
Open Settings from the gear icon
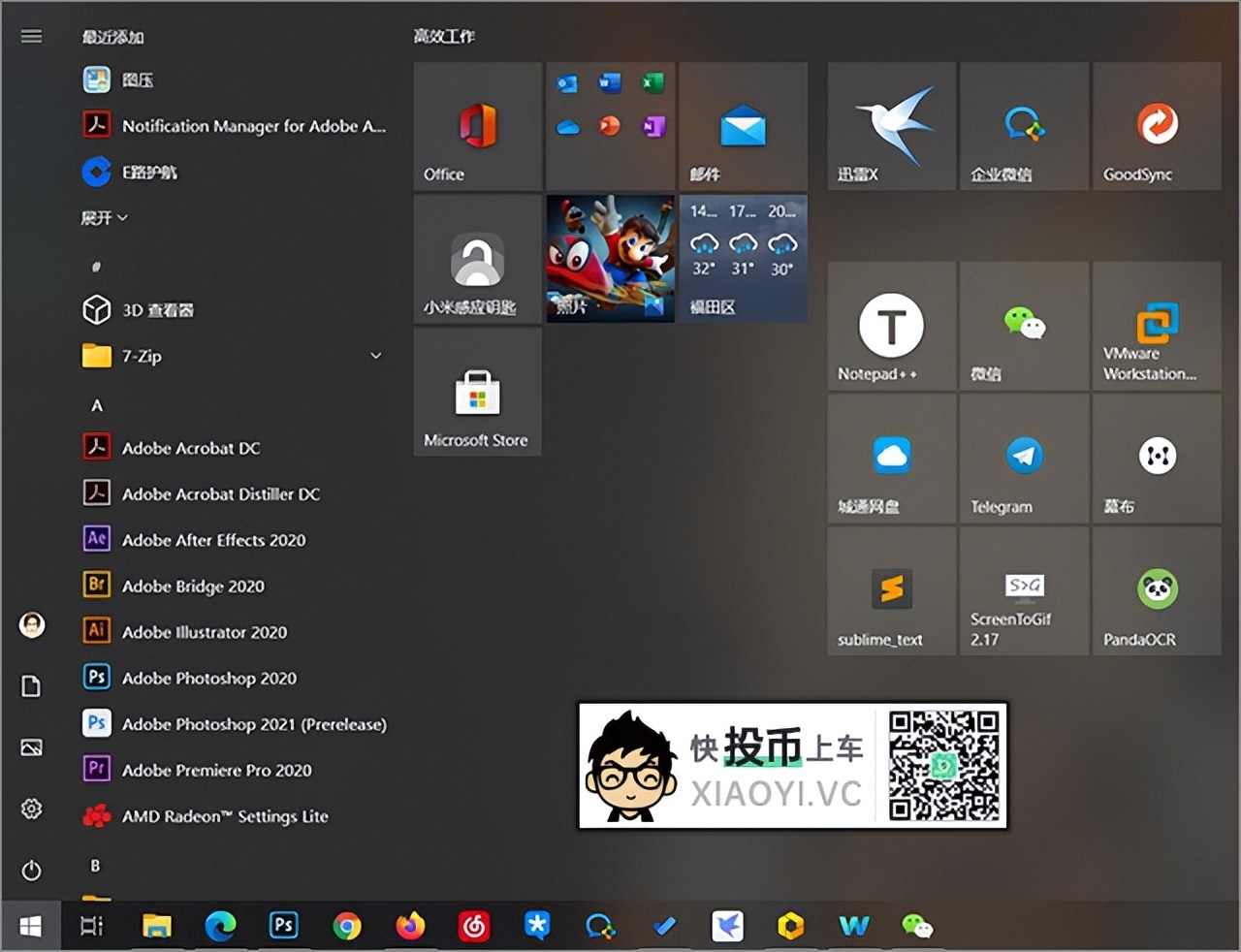click(31, 809)
